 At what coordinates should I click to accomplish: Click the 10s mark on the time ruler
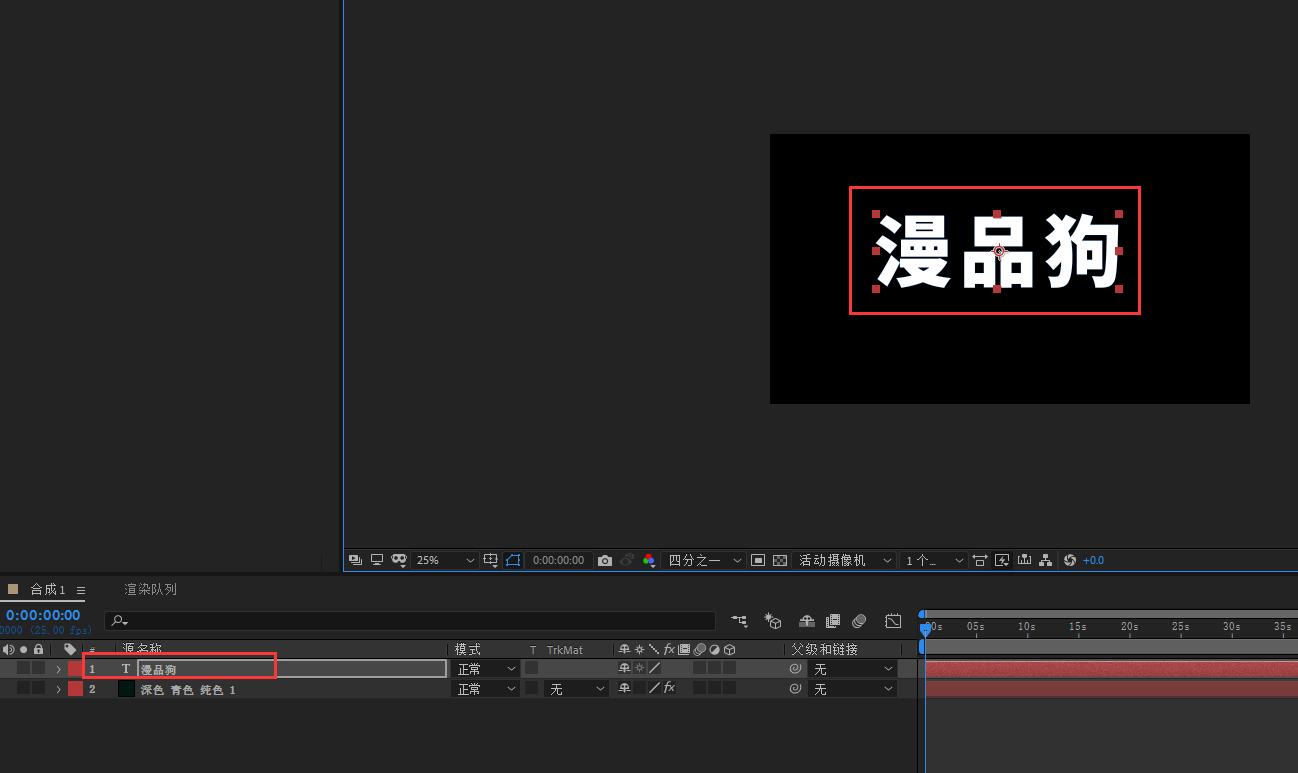(x=1026, y=626)
